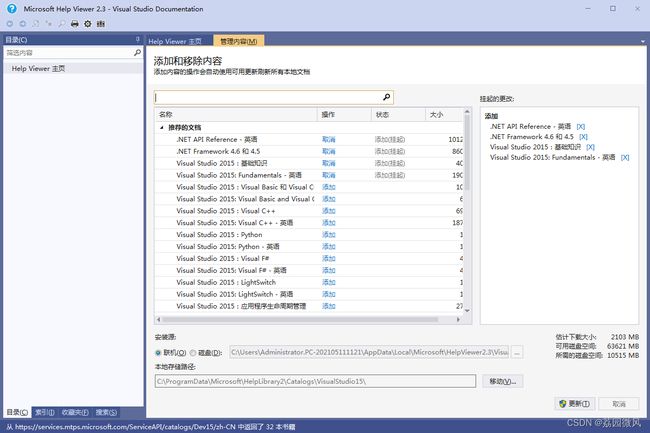Click 添加 for Visual Studio 2015: Python
Viewport: 650px width, 433px height.
pos(329,235)
